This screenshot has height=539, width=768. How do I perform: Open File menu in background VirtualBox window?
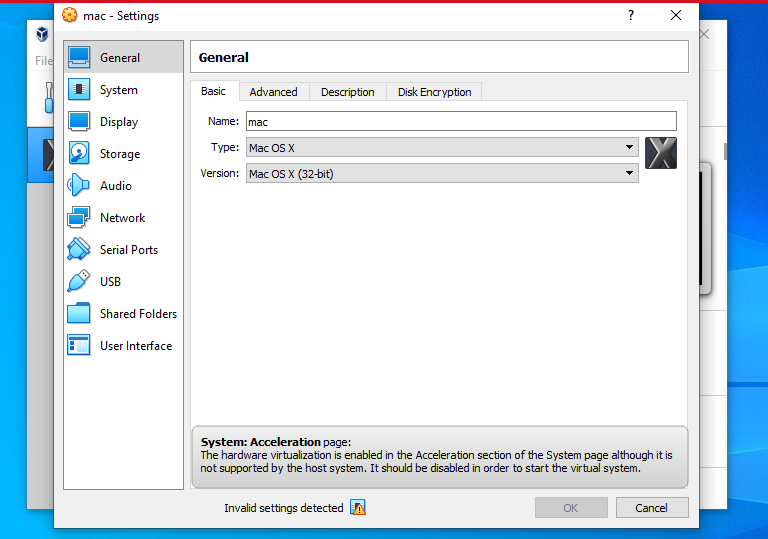tap(43, 60)
